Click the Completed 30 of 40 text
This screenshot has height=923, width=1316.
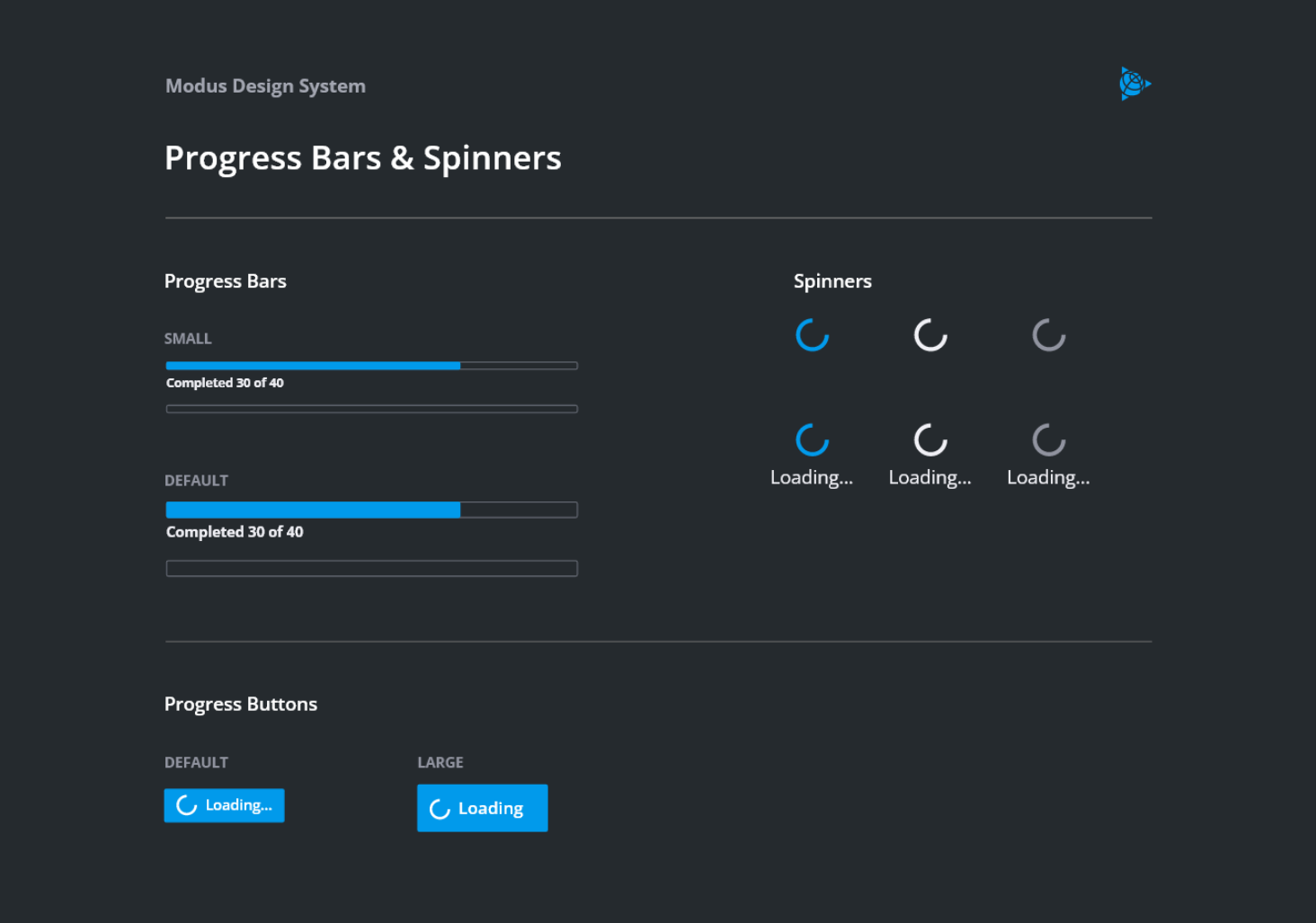click(225, 382)
